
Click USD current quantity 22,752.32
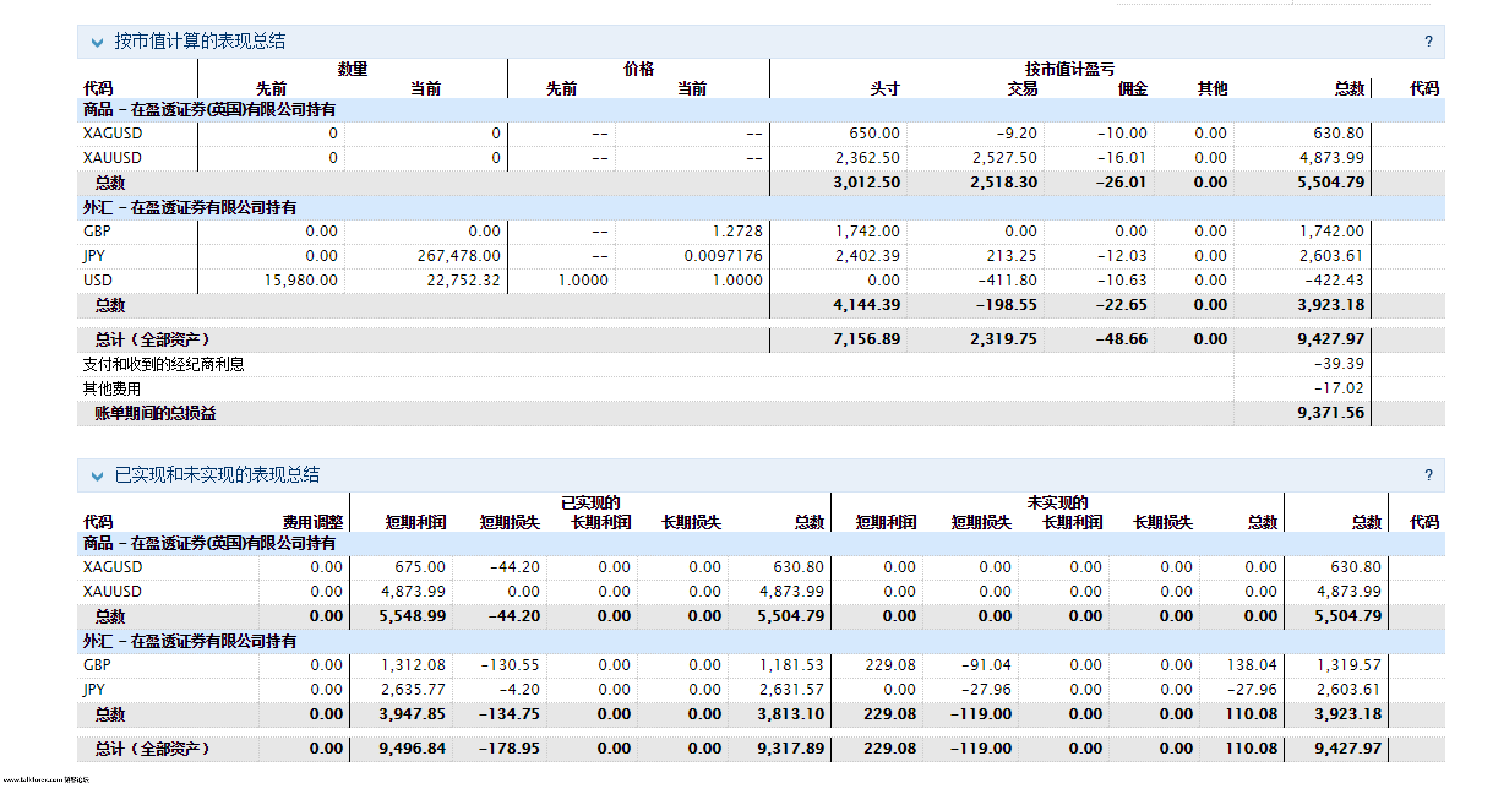point(463,281)
